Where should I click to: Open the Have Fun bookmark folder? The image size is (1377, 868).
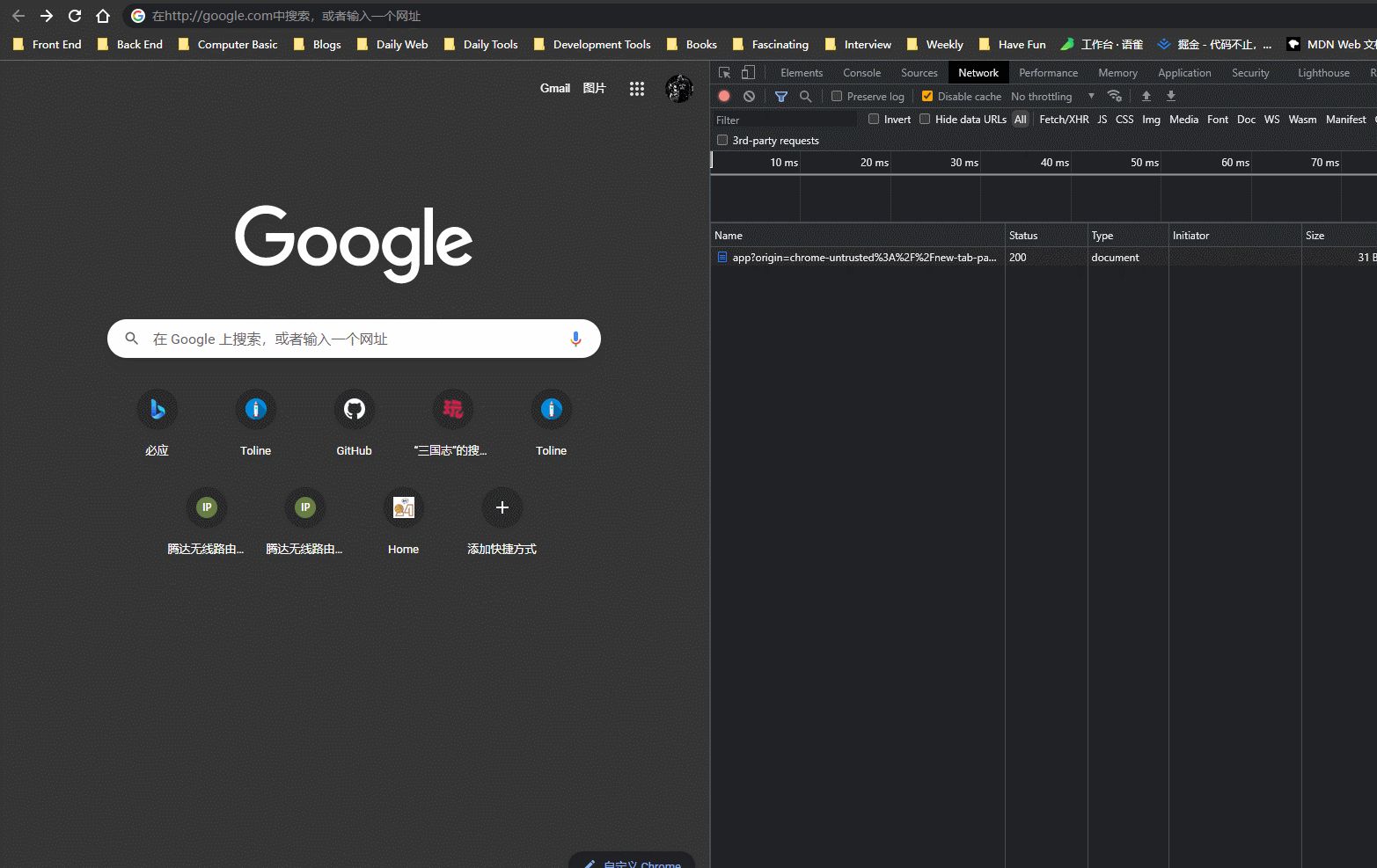tap(1013, 44)
